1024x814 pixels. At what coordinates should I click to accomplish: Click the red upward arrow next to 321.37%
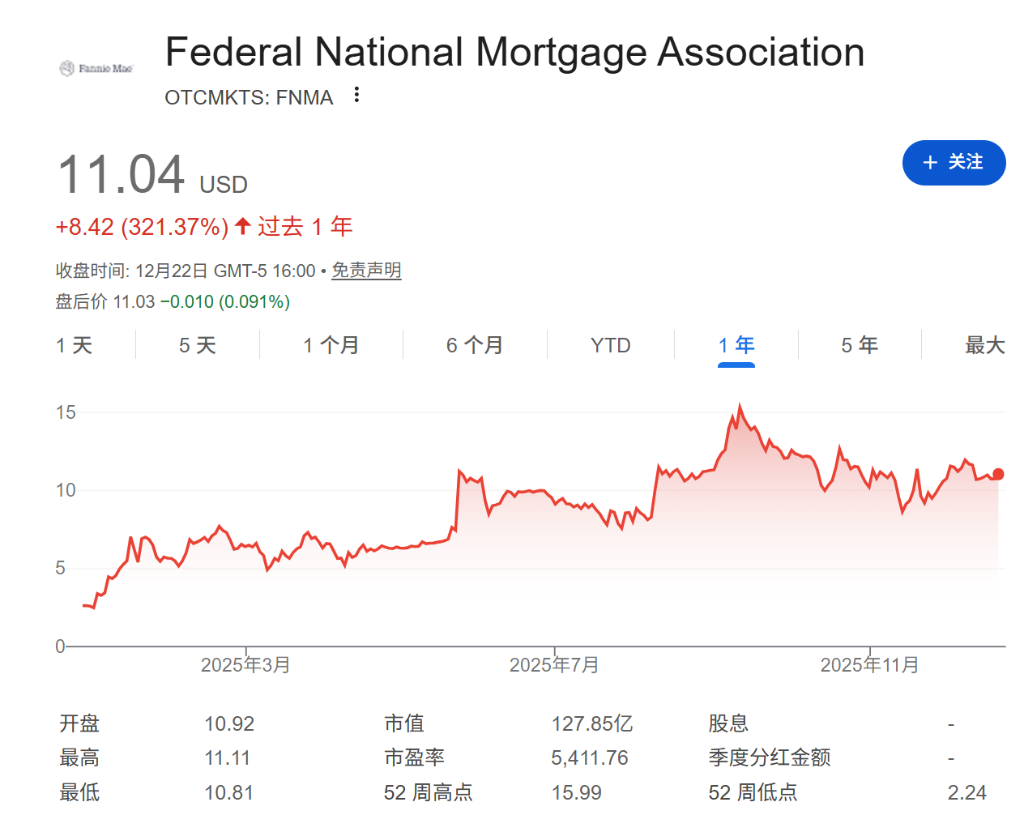tap(240, 227)
